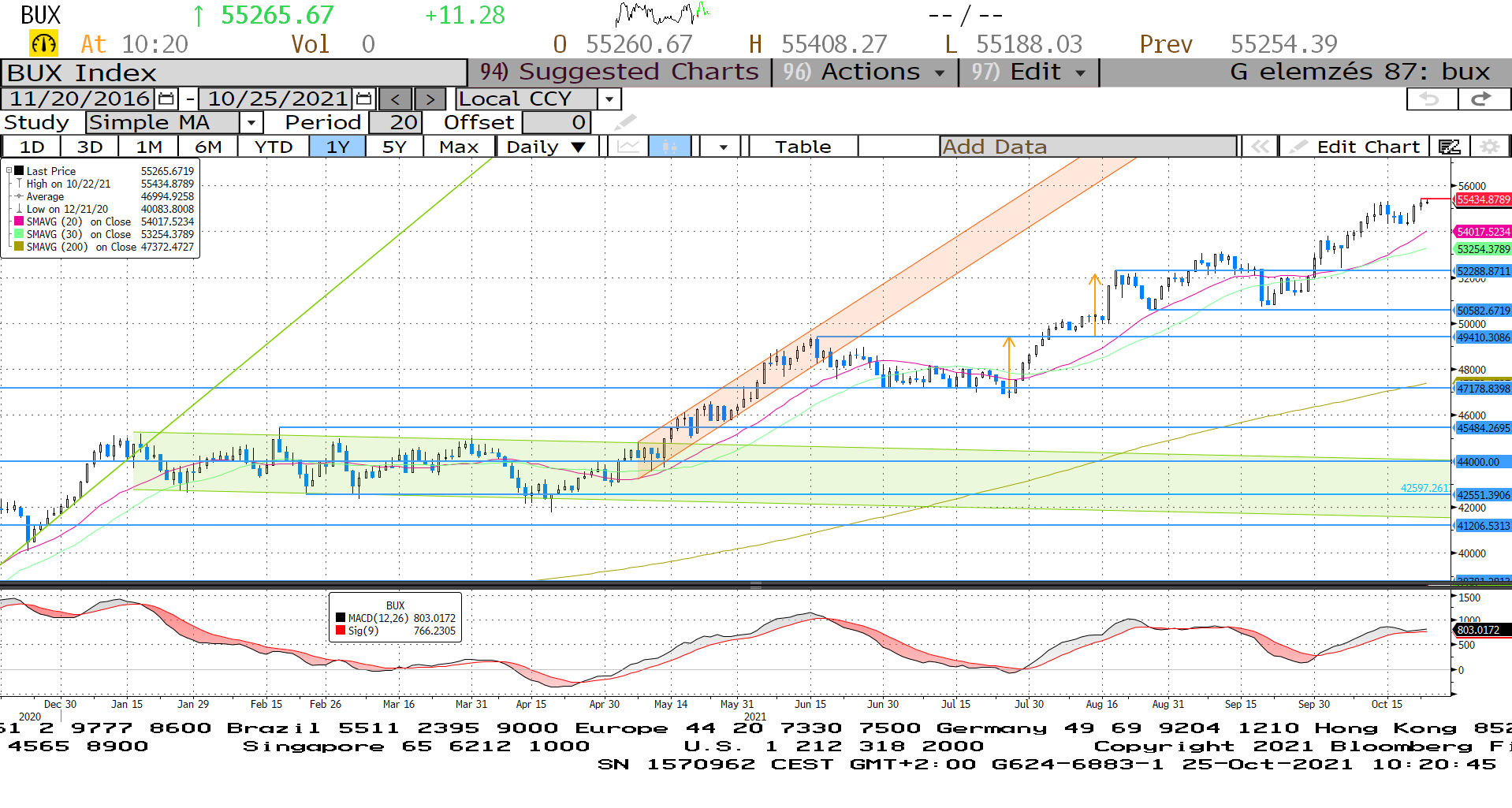
Task: Click the Table button
Action: pyautogui.click(x=803, y=147)
